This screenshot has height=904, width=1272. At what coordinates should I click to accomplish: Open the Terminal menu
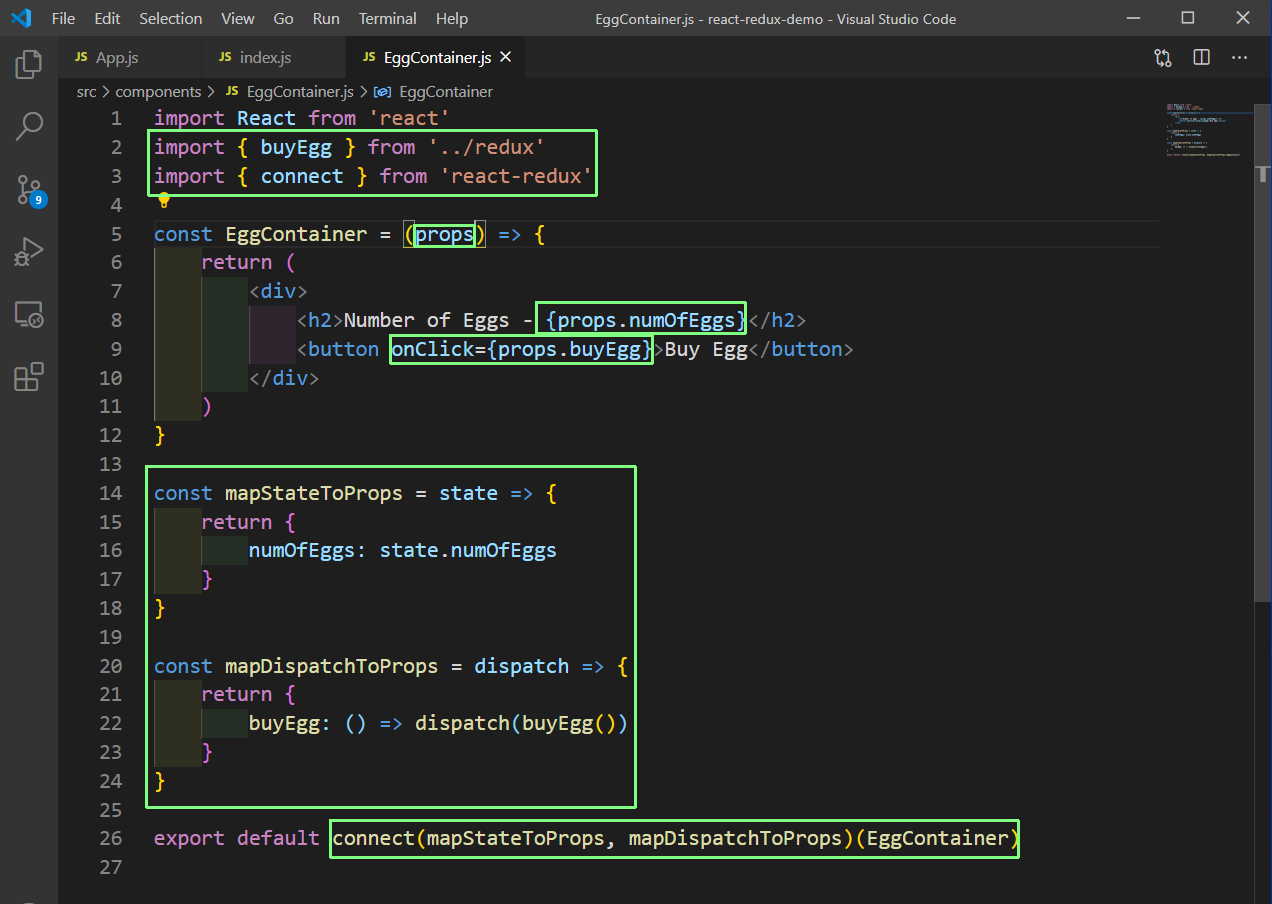click(x=388, y=19)
